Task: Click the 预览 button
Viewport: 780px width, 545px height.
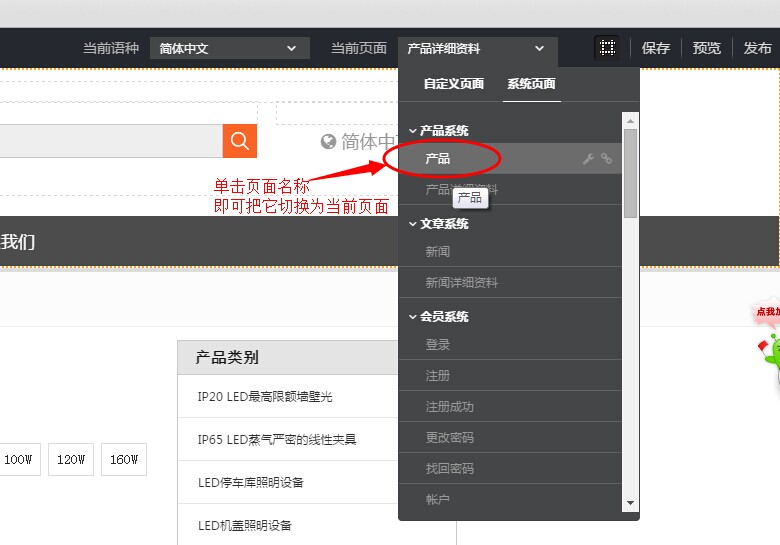Action: click(707, 48)
